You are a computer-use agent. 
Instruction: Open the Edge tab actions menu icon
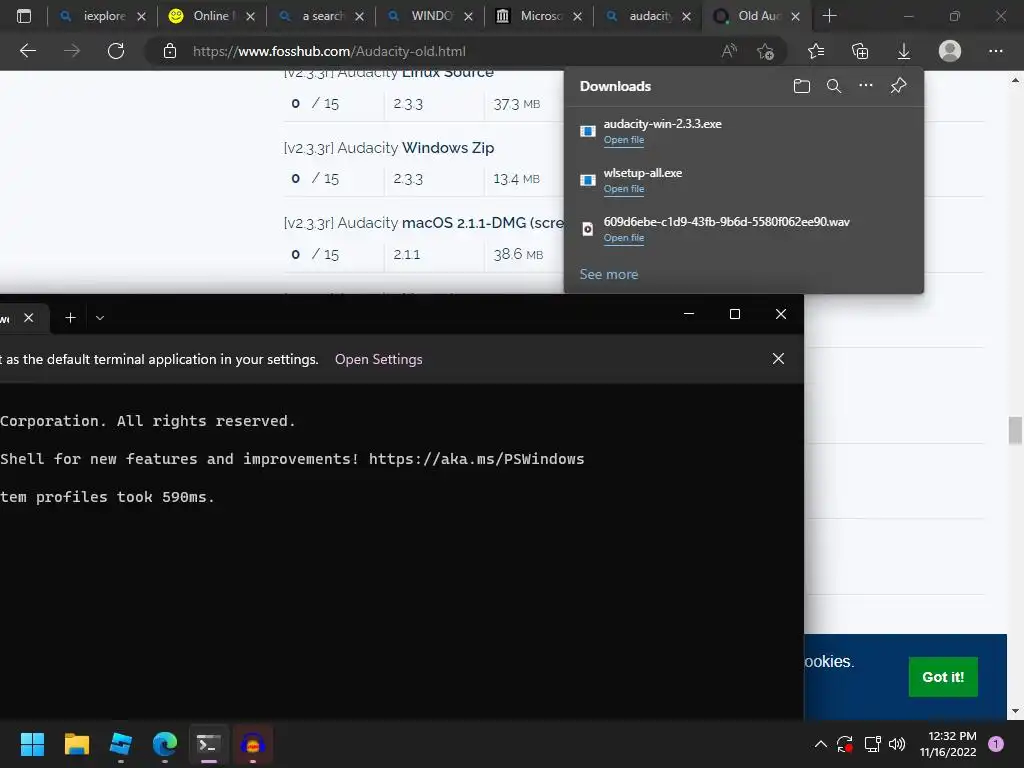coord(24,16)
